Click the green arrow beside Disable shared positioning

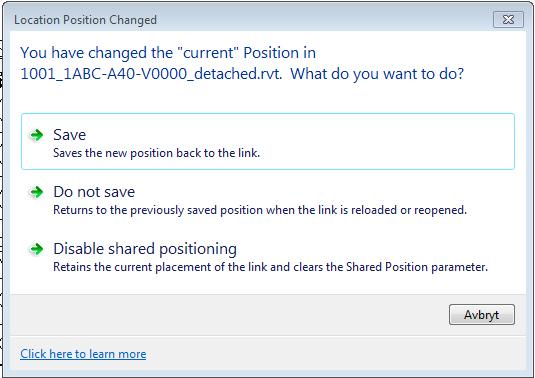click(37, 249)
